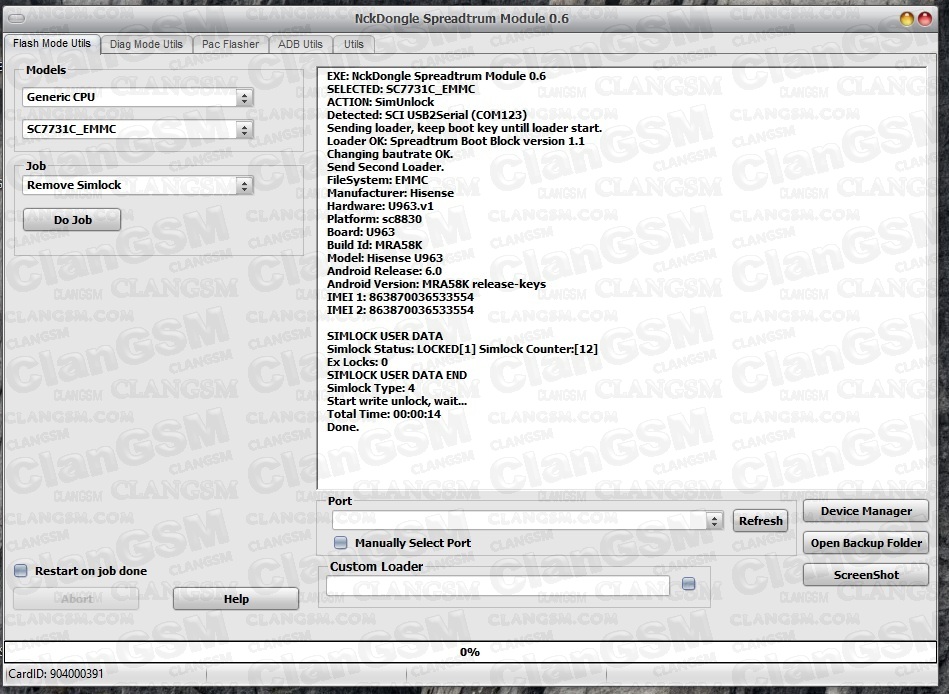Click the Total Time: 00:00:14 line
This screenshot has width=949, height=694.
click(x=384, y=414)
